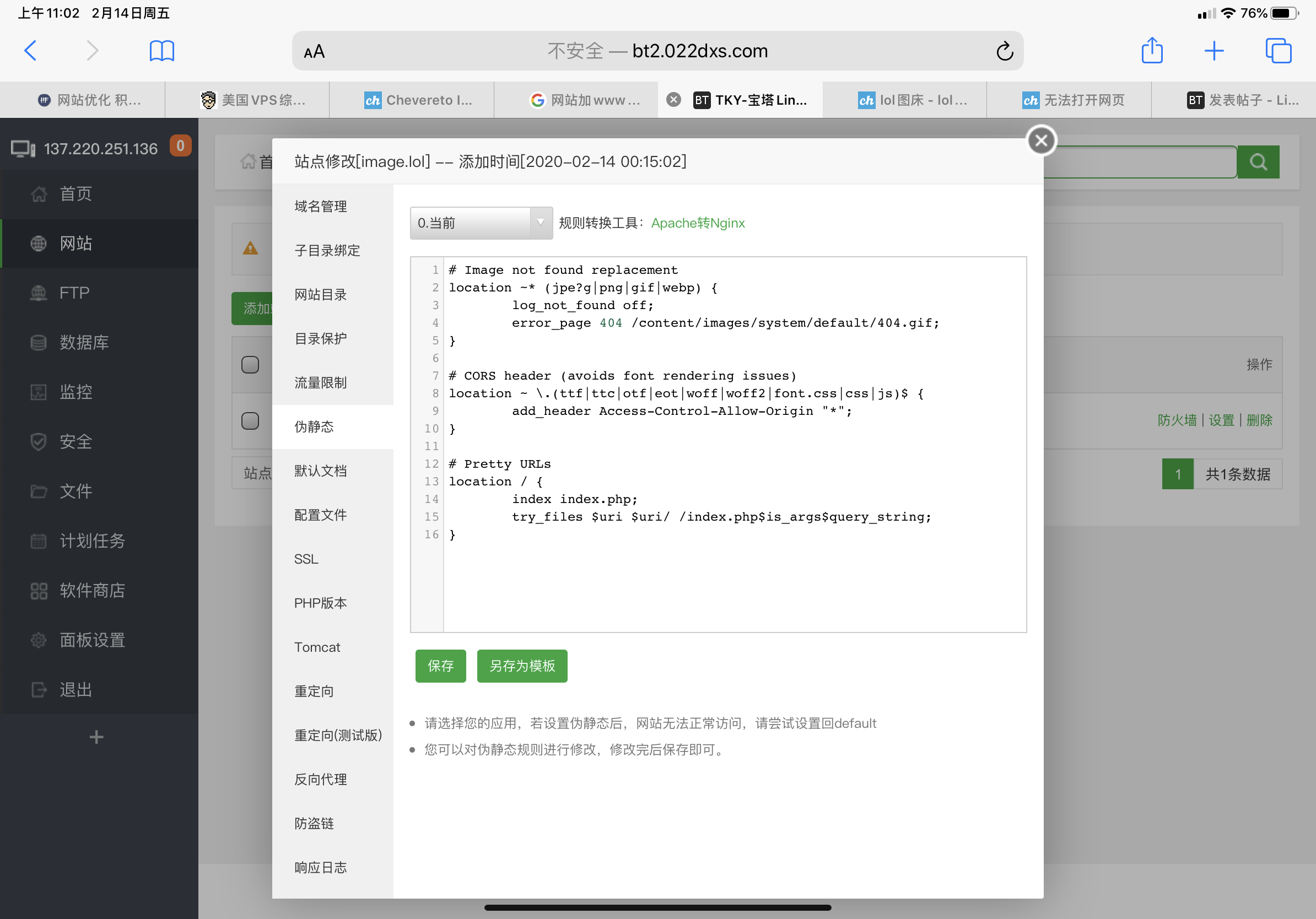Open the SSL section
Image resolution: width=1316 pixels, height=919 pixels.
point(332,559)
